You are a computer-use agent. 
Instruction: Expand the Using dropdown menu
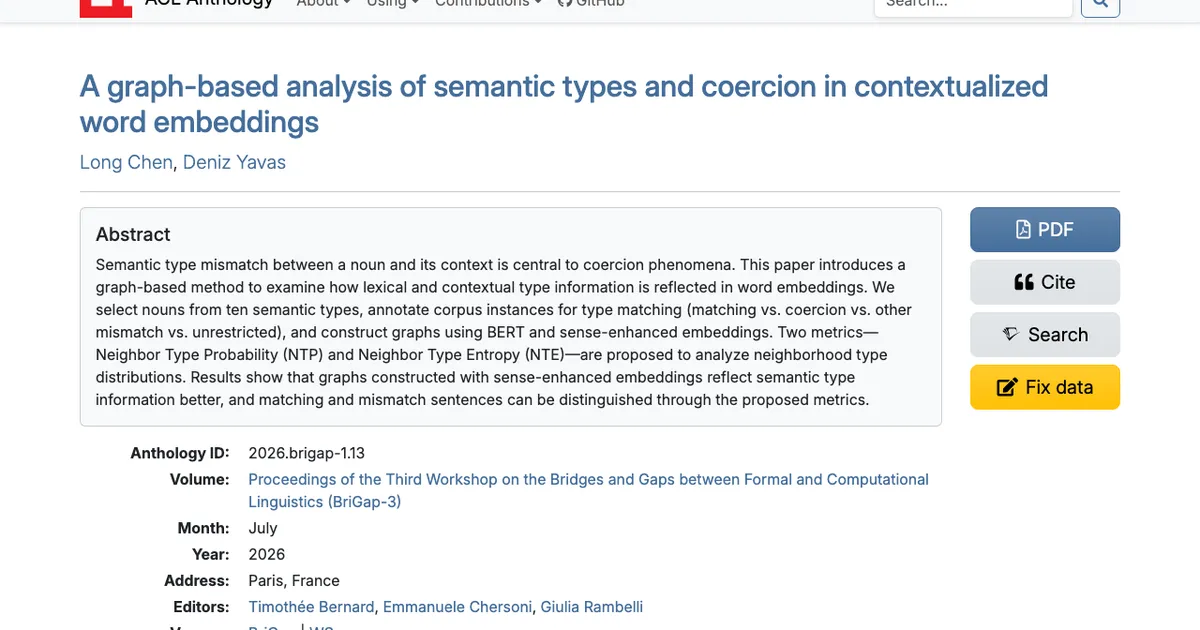393,3
